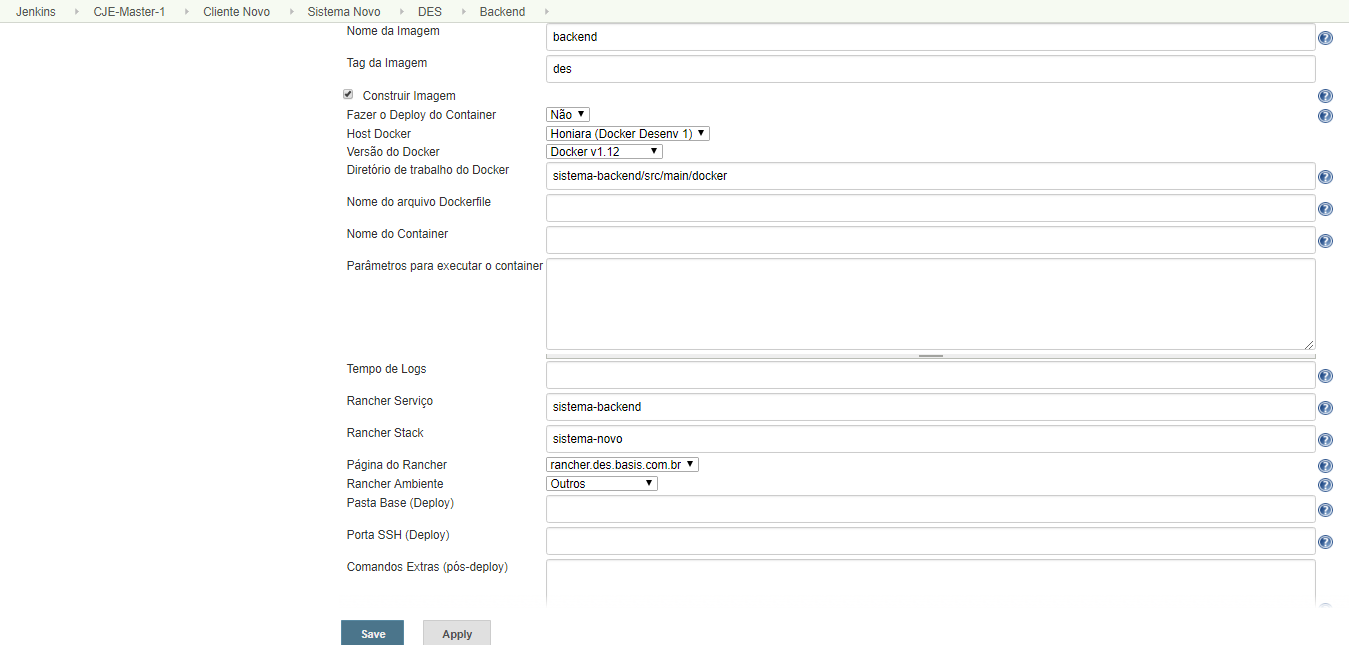
Task: Open help for Diretório de trabalho do Docker
Action: coord(1325,177)
